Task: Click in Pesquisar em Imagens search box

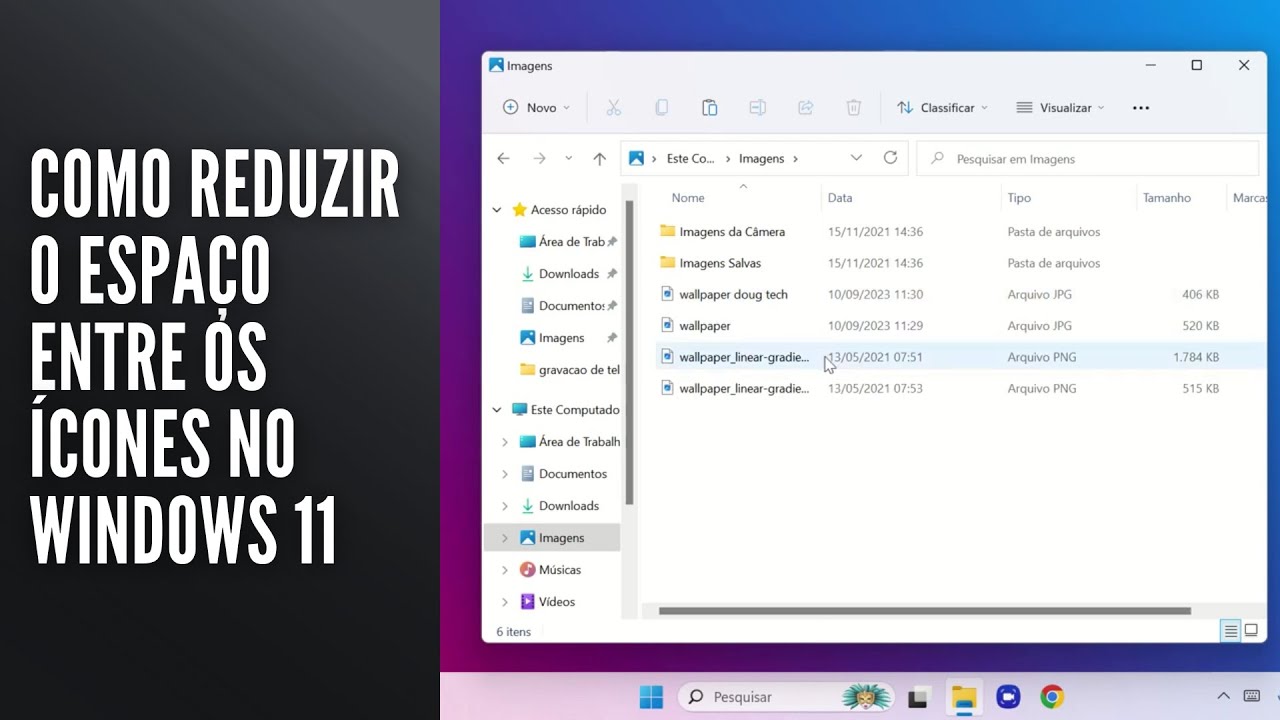Action: [1087, 158]
